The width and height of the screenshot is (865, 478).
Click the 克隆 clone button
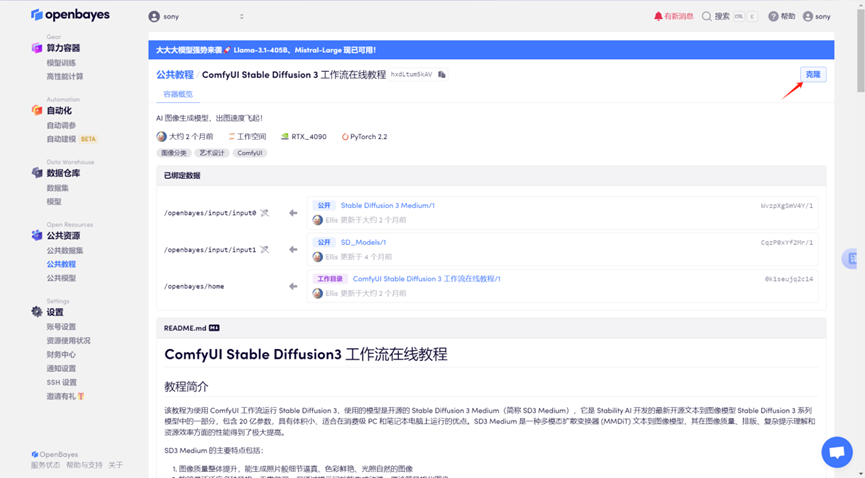[813, 74]
